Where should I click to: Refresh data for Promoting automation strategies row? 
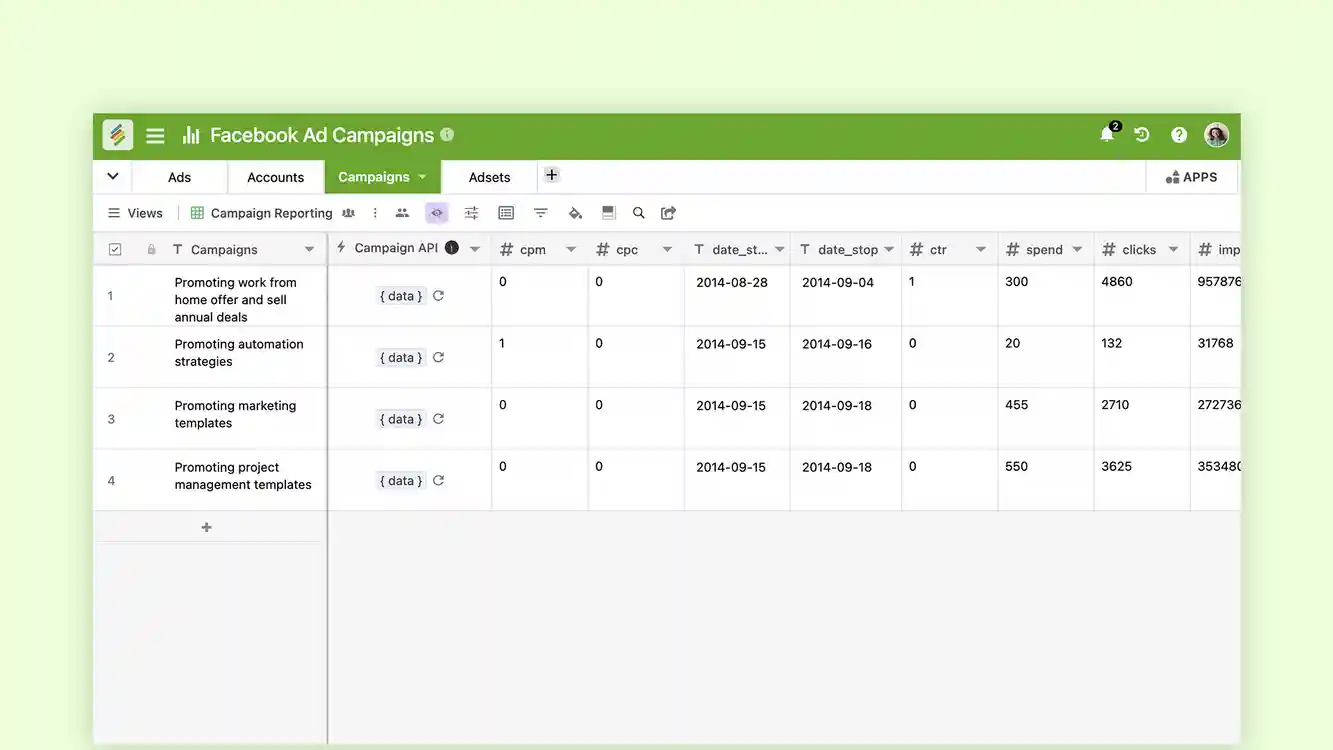click(x=438, y=357)
